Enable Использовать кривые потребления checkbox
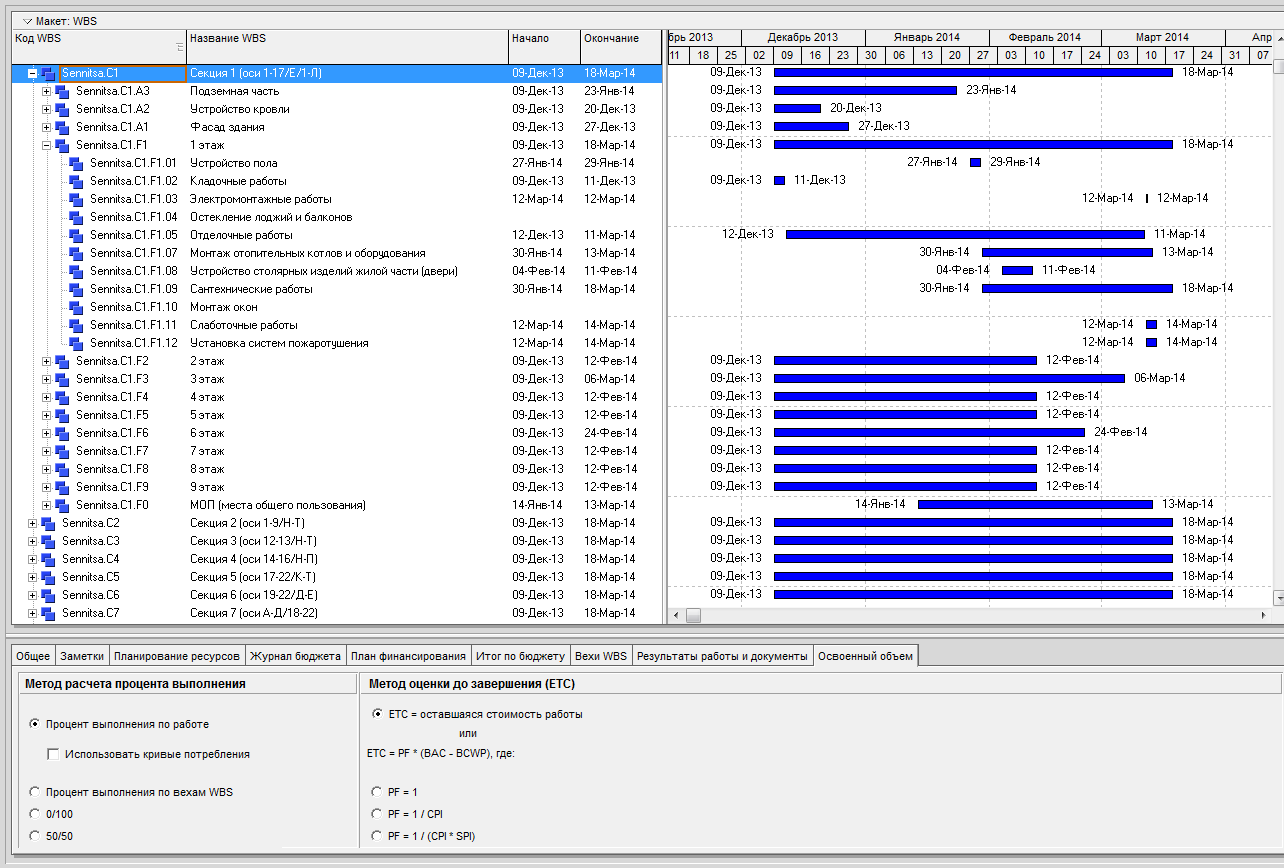The height and width of the screenshot is (868, 1284). pos(53,754)
